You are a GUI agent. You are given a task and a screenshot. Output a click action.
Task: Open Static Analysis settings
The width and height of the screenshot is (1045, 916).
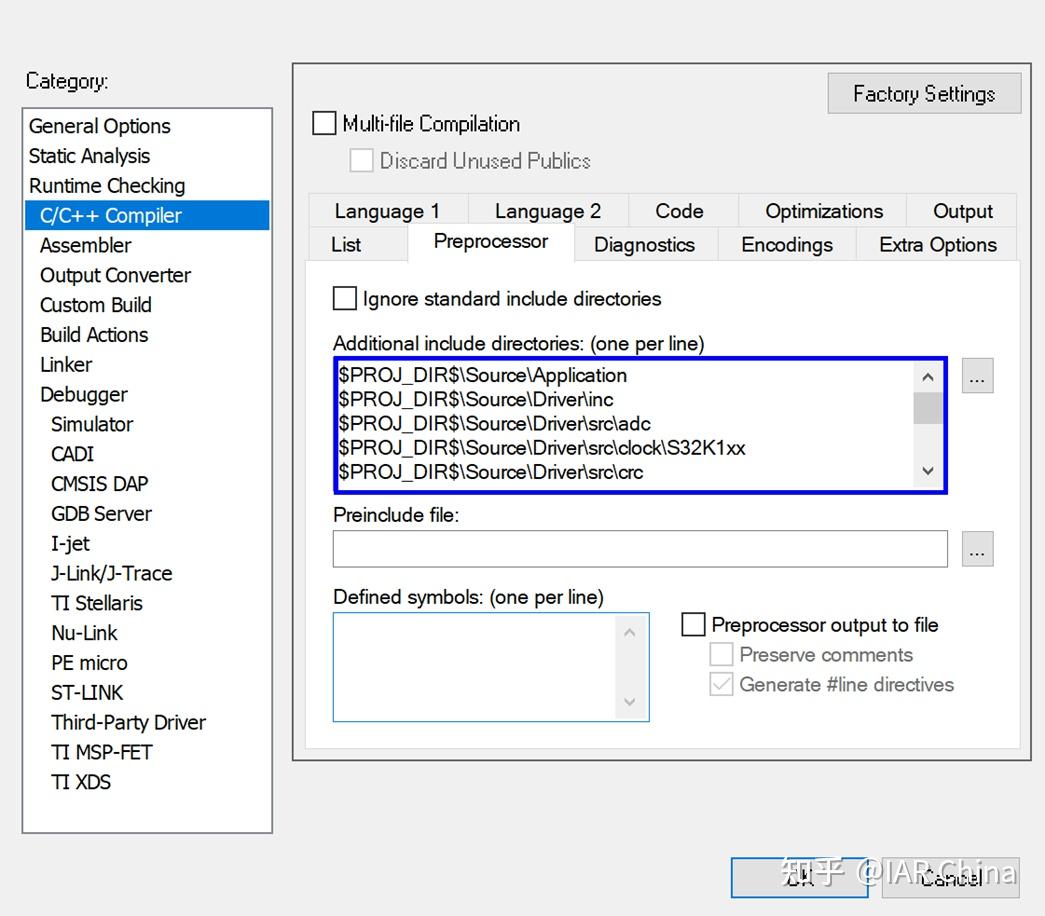tap(89, 155)
